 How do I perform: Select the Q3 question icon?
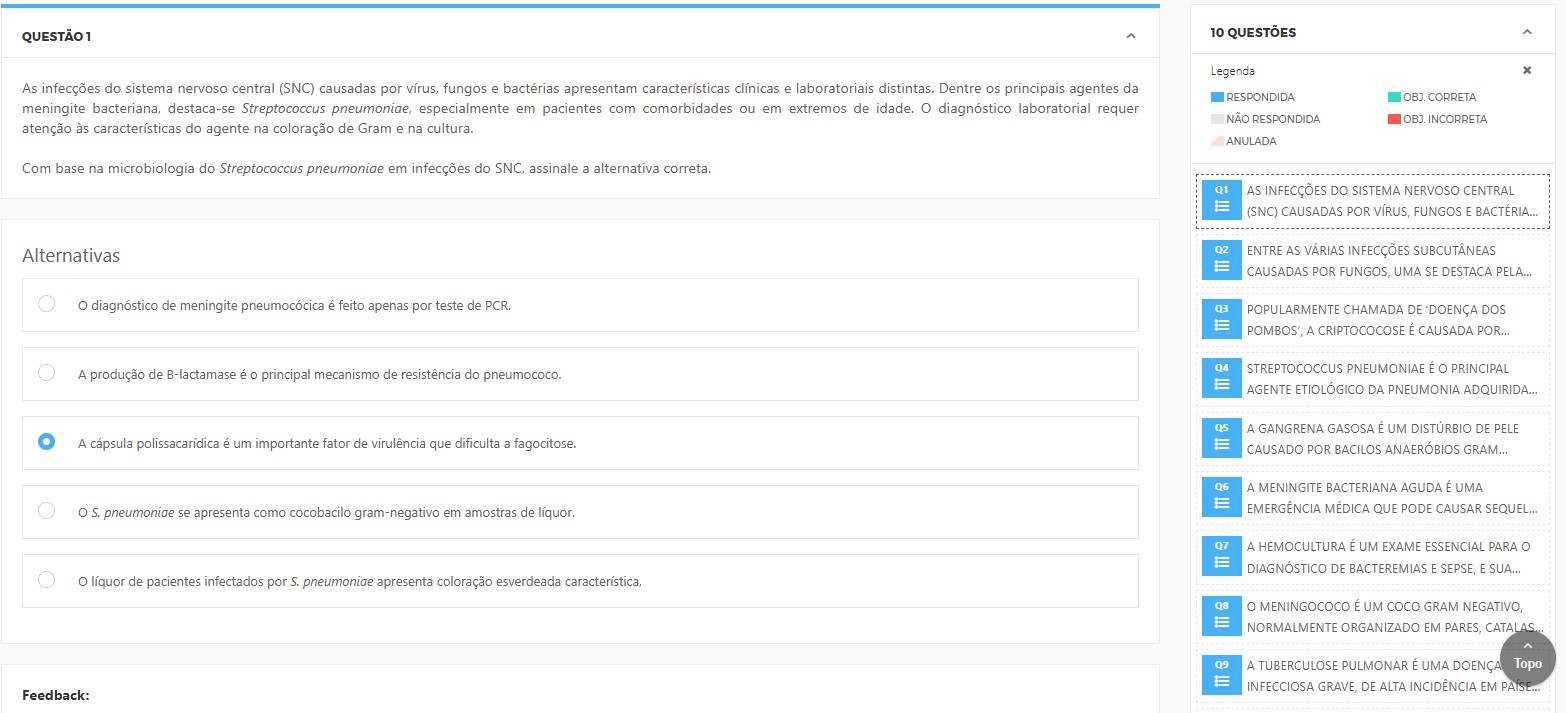(x=1221, y=318)
